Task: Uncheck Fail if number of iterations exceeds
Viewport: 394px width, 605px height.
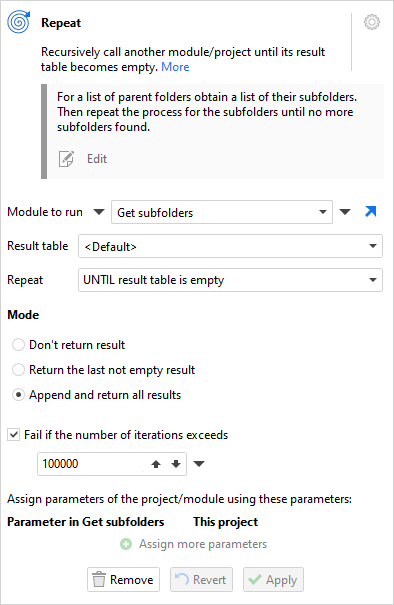Action: [14, 435]
